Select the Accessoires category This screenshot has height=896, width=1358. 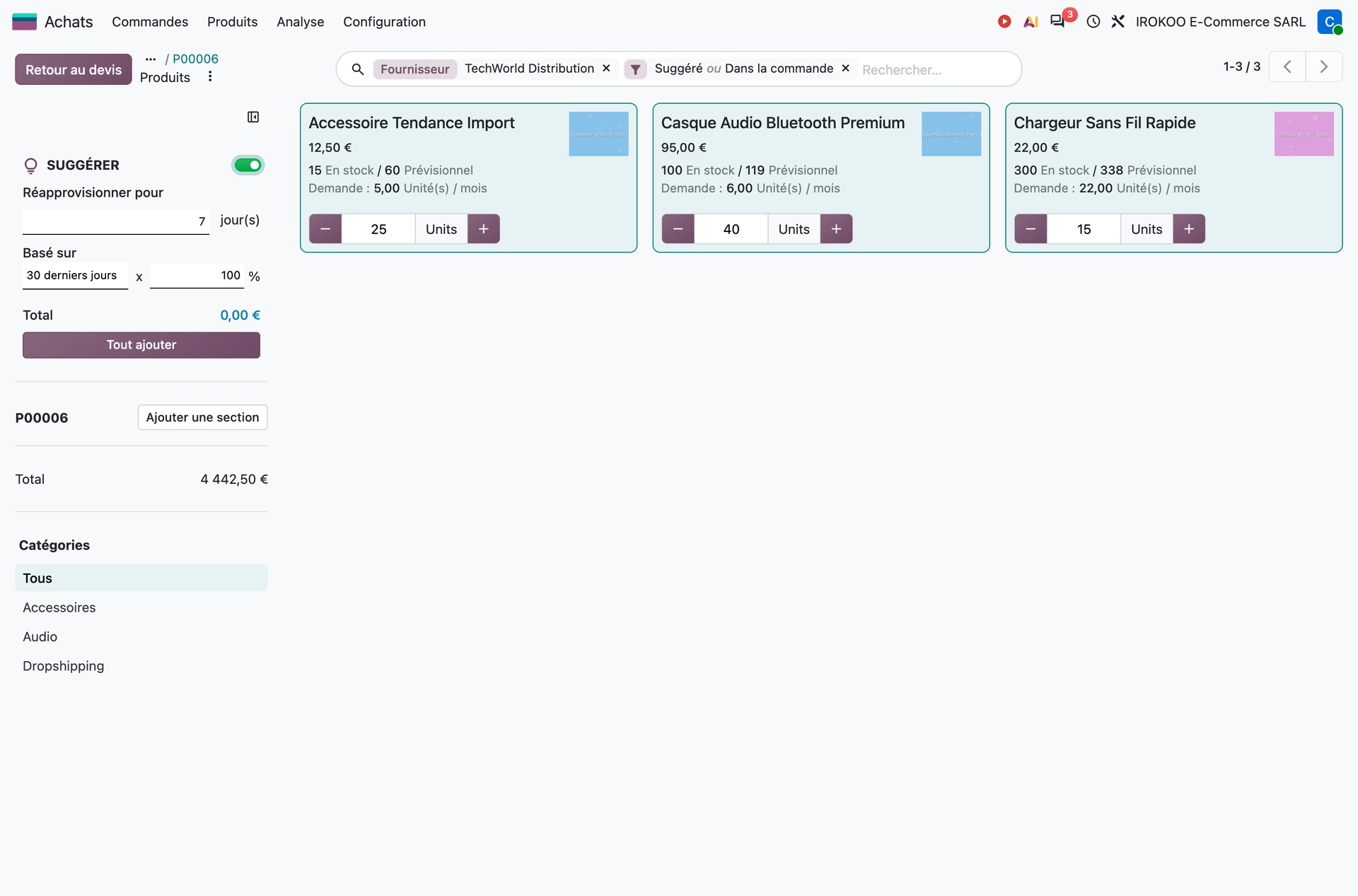point(141,607)
